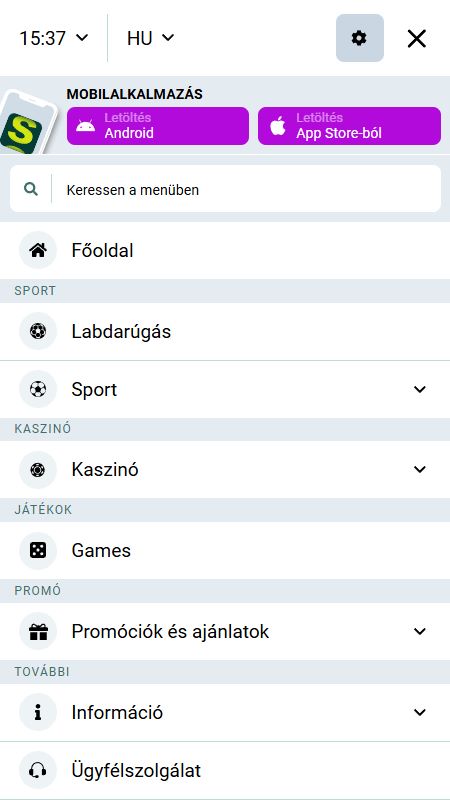Click the gift box promotions icon
This screenshot has width=450, height=800.
click(38, 632)
